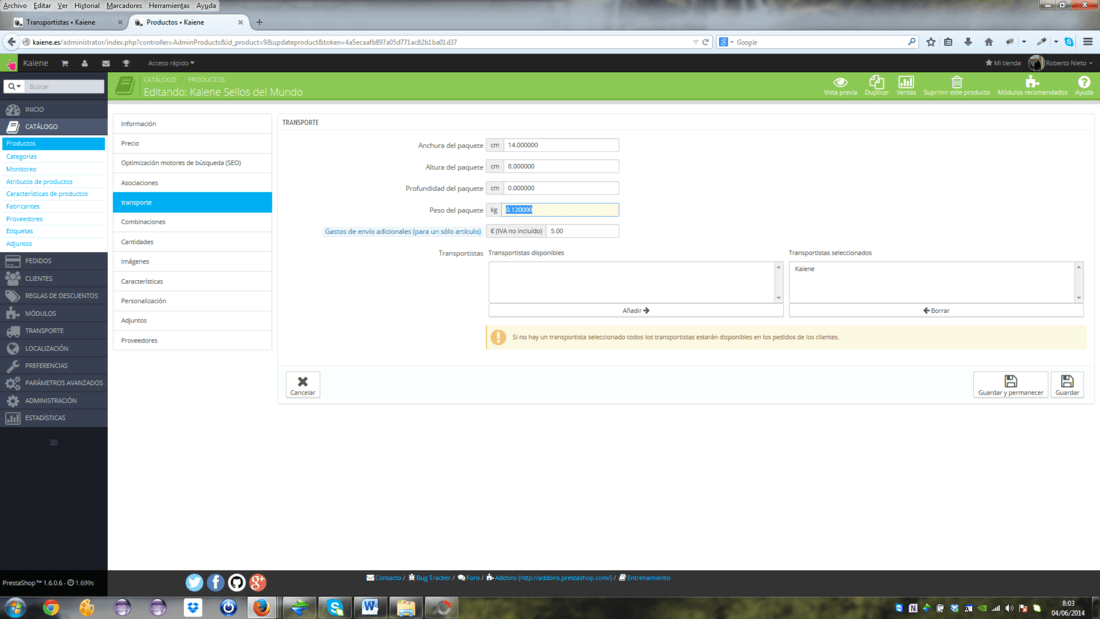
Task: Open a new browser tab plus button
Action: click(x=259, y=22)
